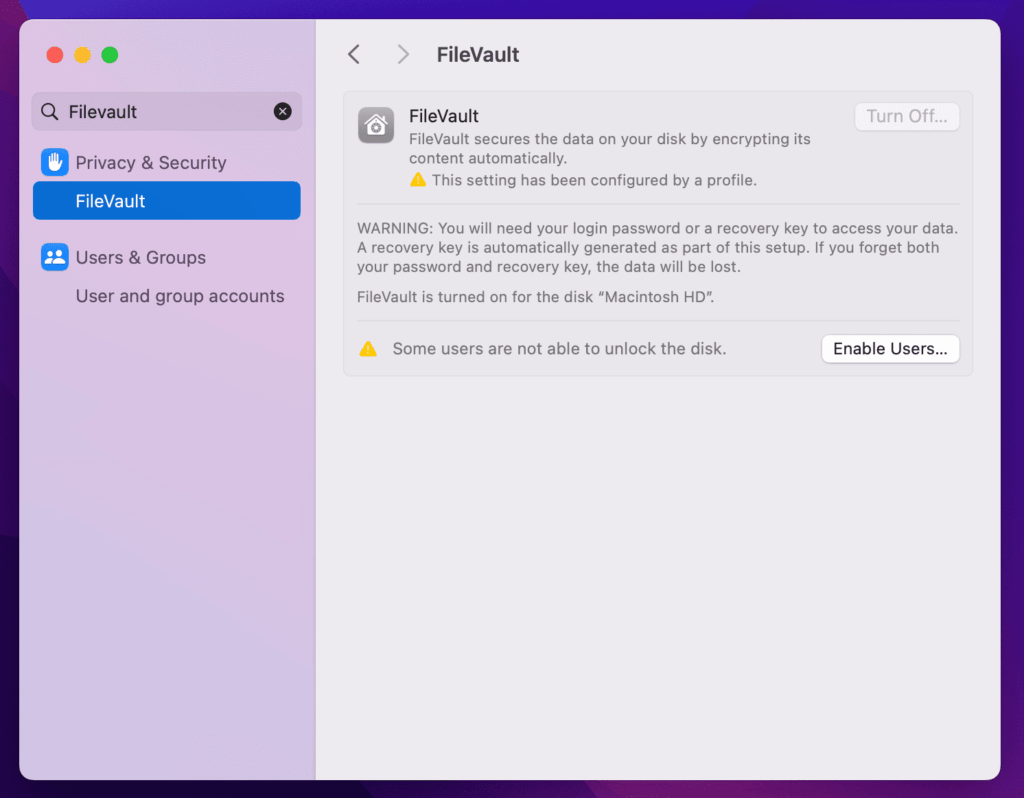Open User and group accounts settings
1024x798 pixels.
180,296
